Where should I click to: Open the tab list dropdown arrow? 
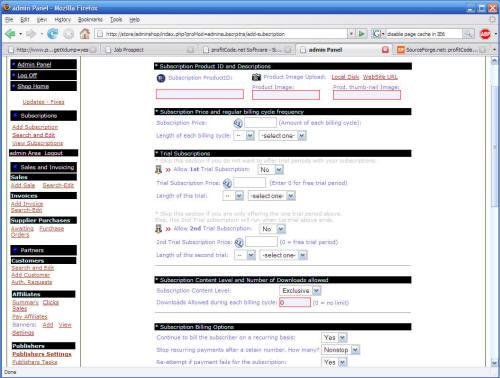[x=494, y=50]
